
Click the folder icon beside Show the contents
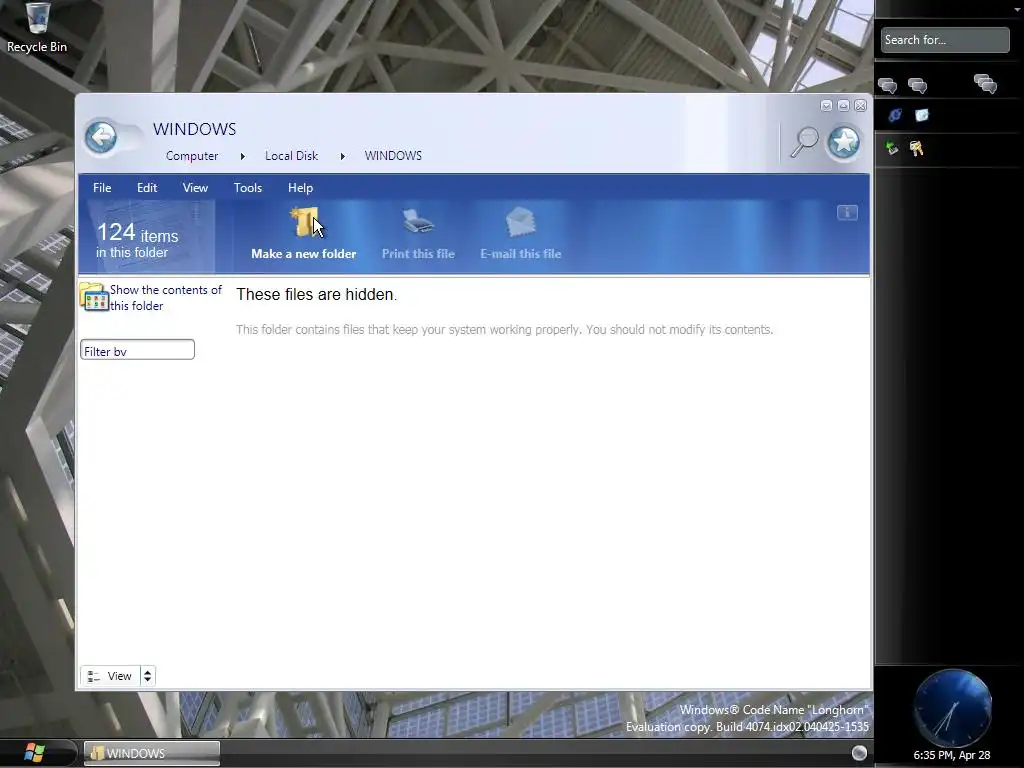[x=94, y=296]
